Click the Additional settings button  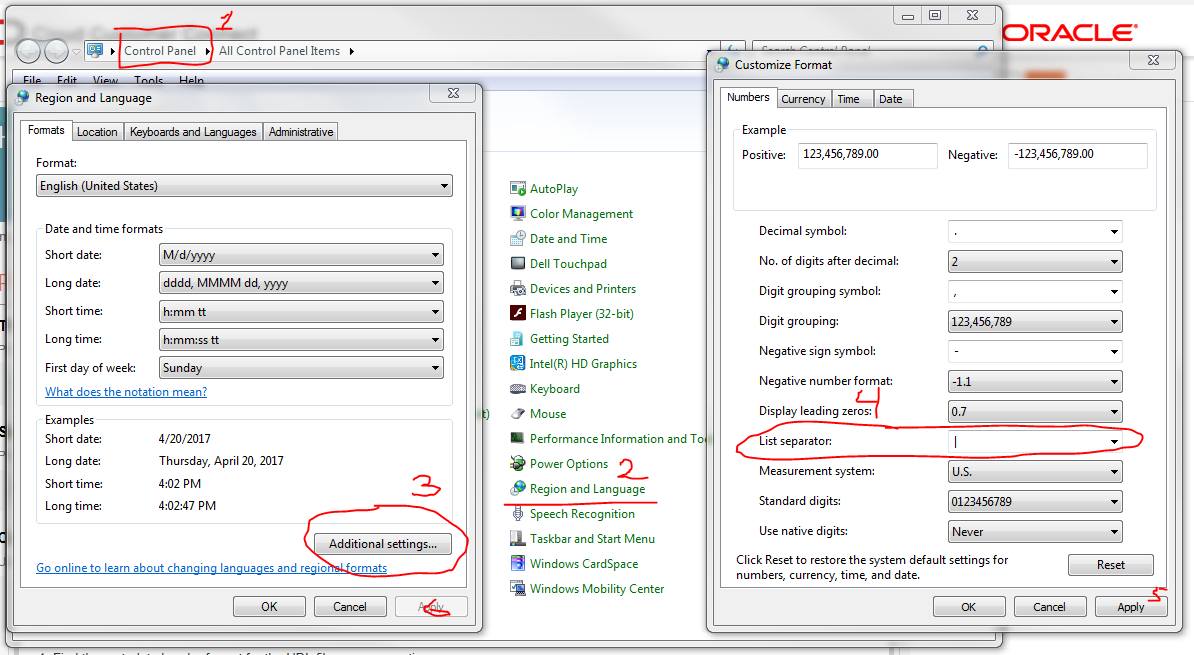pyautogui.click(x=381, y=544)
